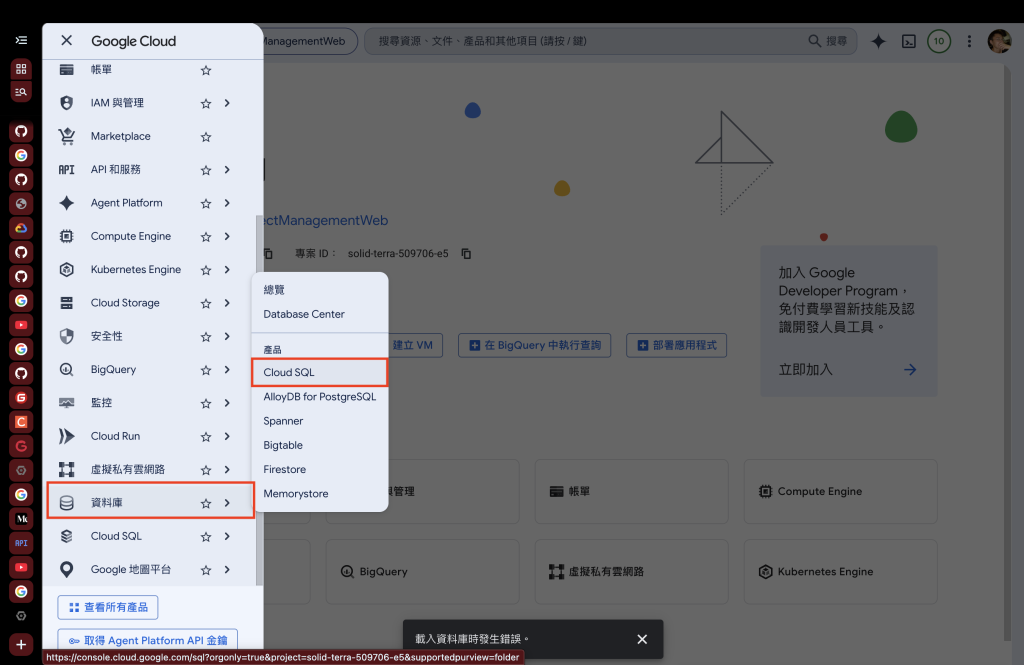Click the plus icon at the sidebar bottom

pyautogui.click(x=21, y=645)
